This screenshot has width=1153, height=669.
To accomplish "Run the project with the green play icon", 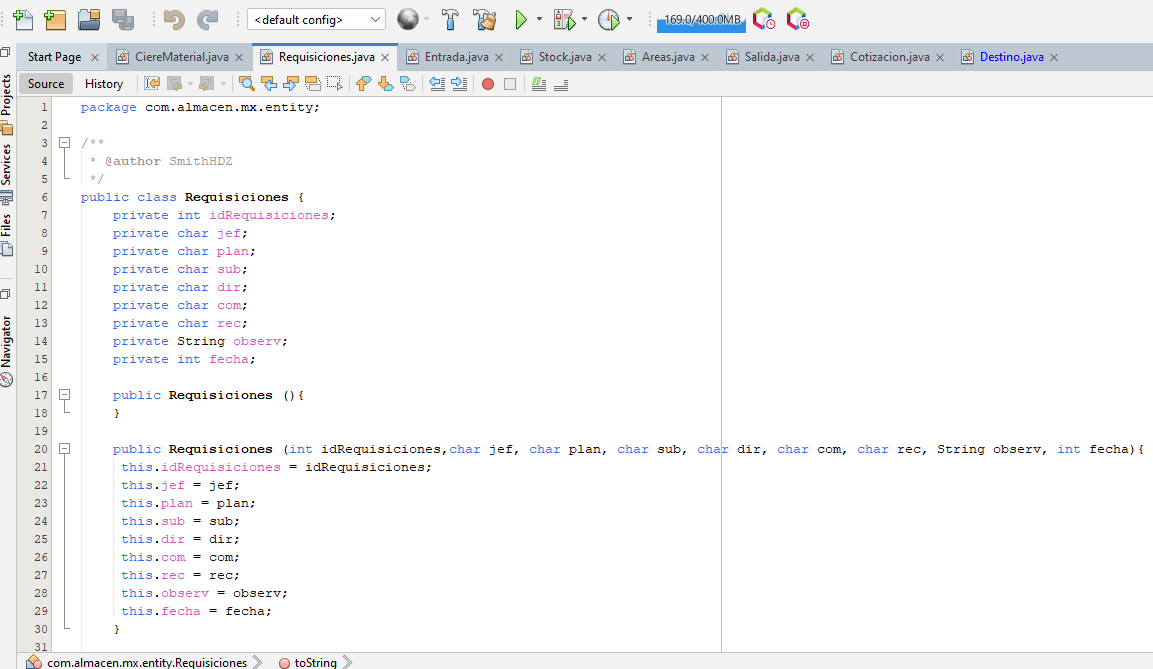I will [521, 19].
